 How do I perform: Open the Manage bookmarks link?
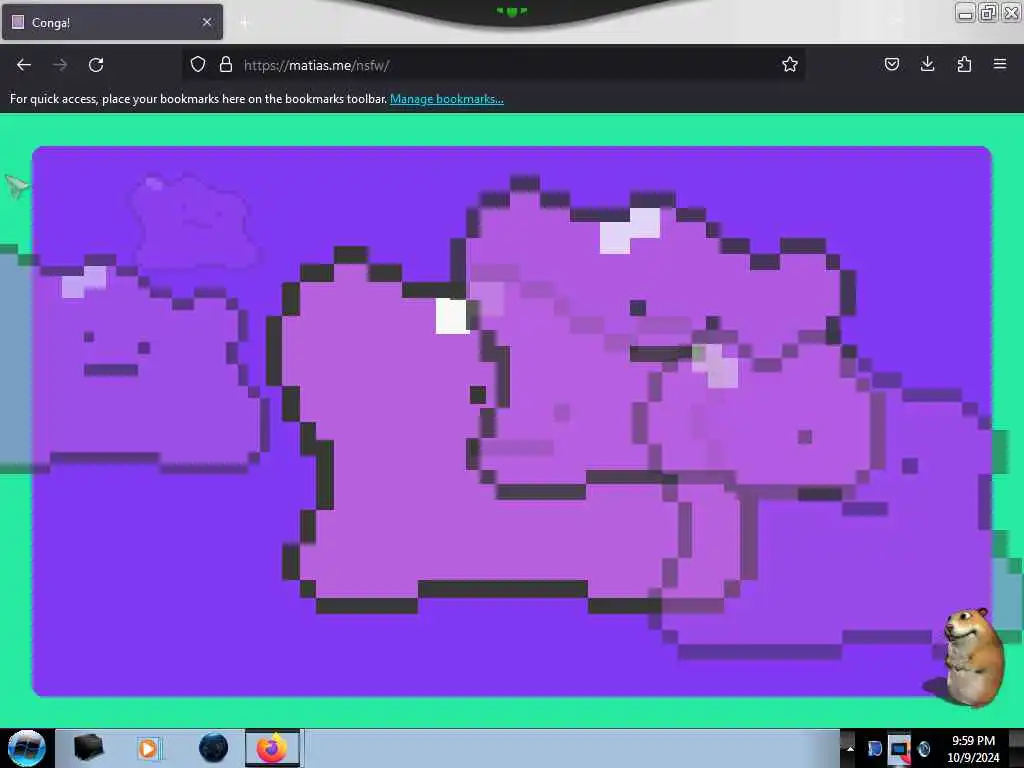447,99
